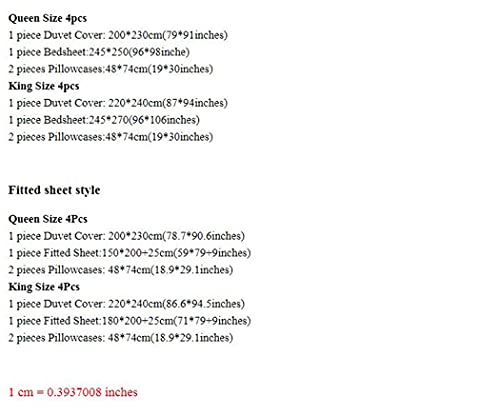
Task: Select the duvet cover 78.7*90.6inches line
Action: [127, 236]
